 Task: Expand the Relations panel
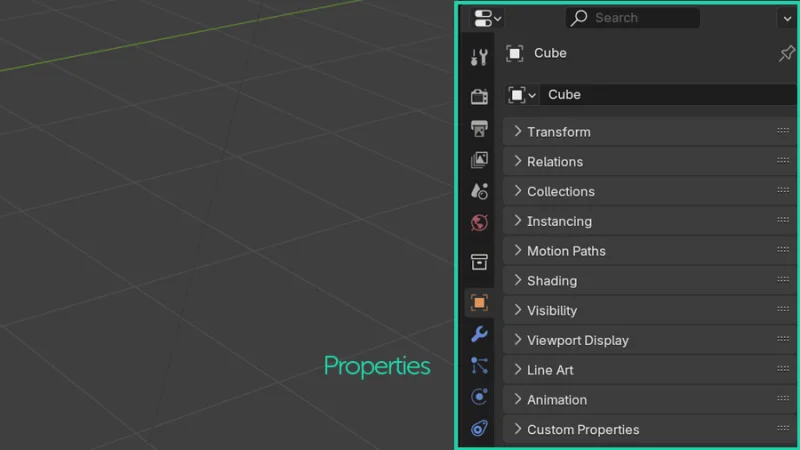(649, 162)
